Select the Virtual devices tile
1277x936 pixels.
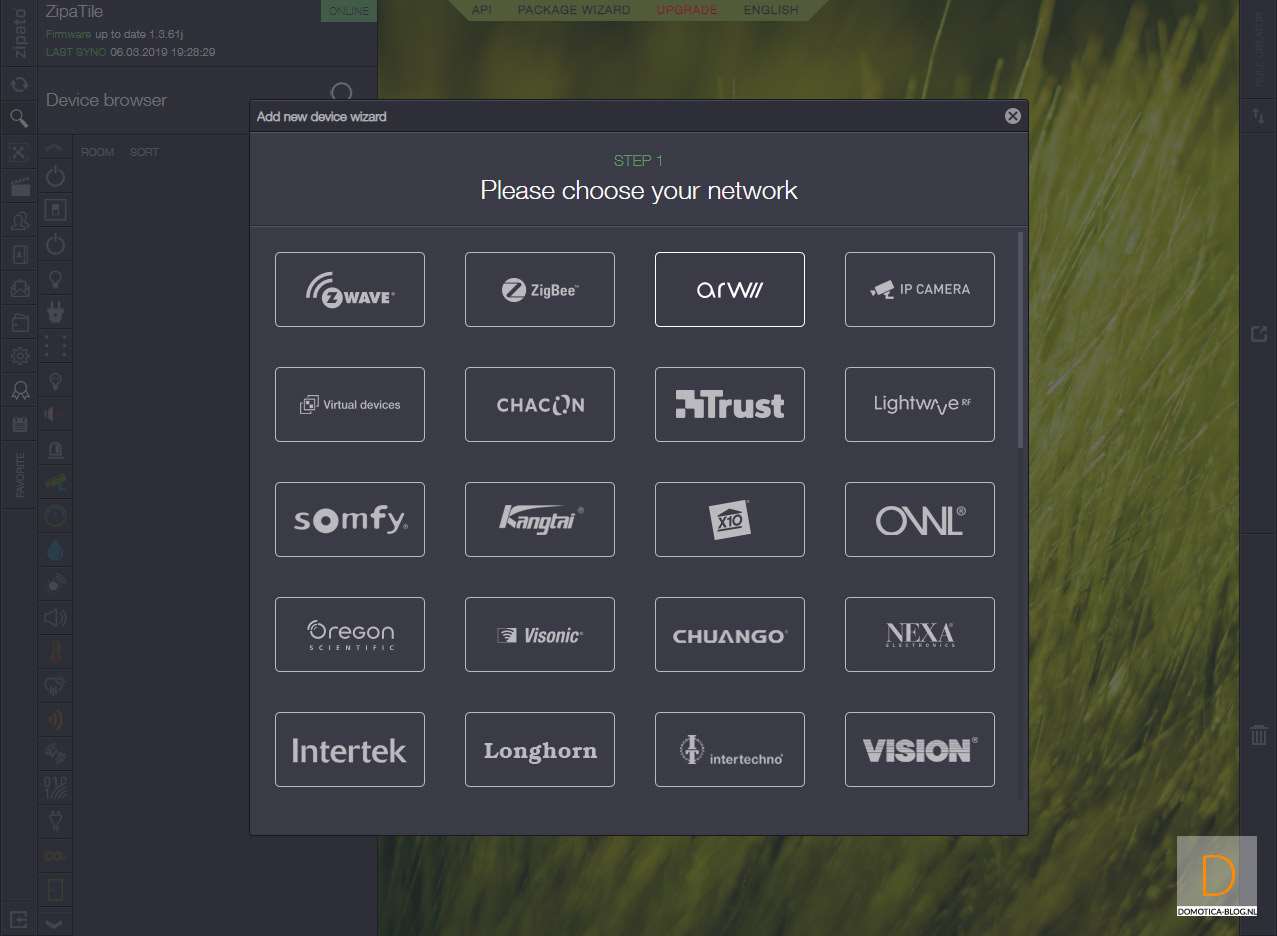[x=350, y=404]
